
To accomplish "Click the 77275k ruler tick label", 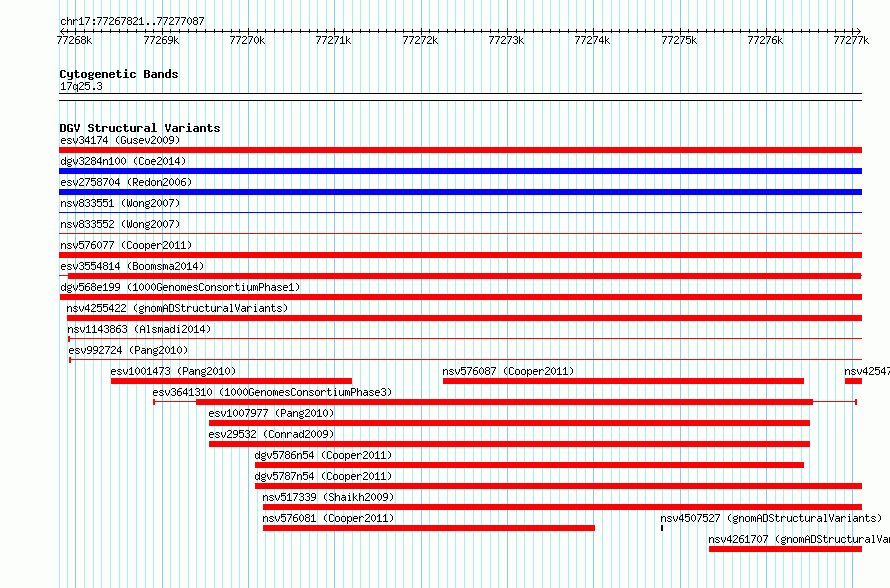I will (x=679, y=40).
